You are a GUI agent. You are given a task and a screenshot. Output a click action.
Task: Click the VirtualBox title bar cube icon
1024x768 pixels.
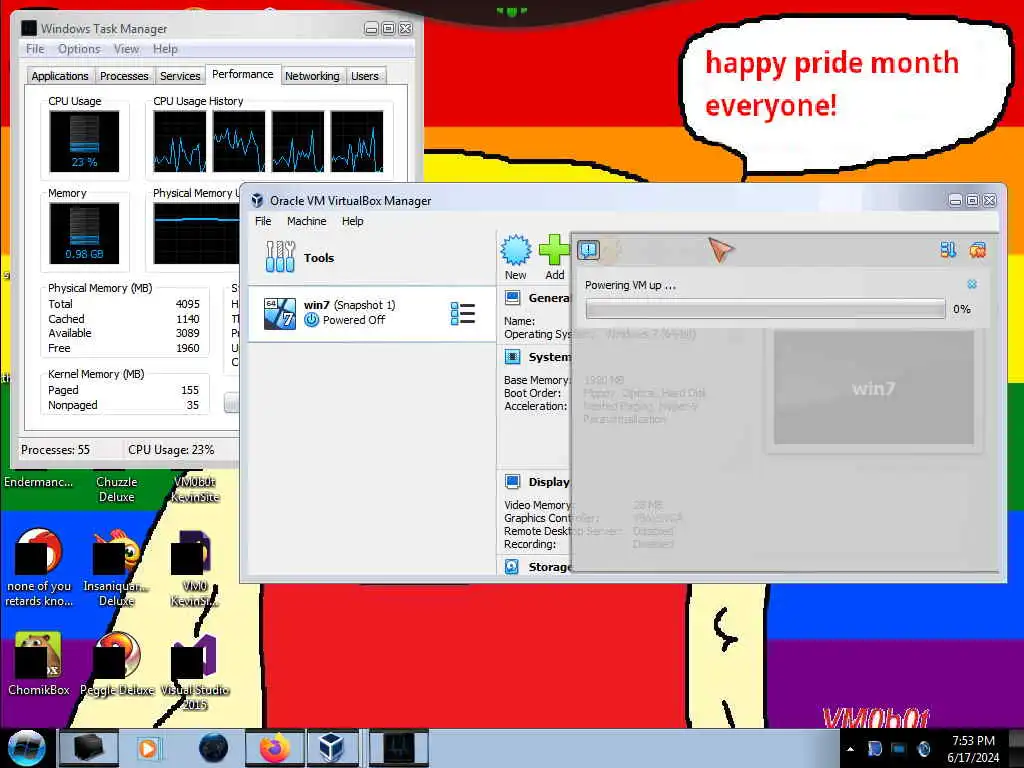(x=257, y=200)
